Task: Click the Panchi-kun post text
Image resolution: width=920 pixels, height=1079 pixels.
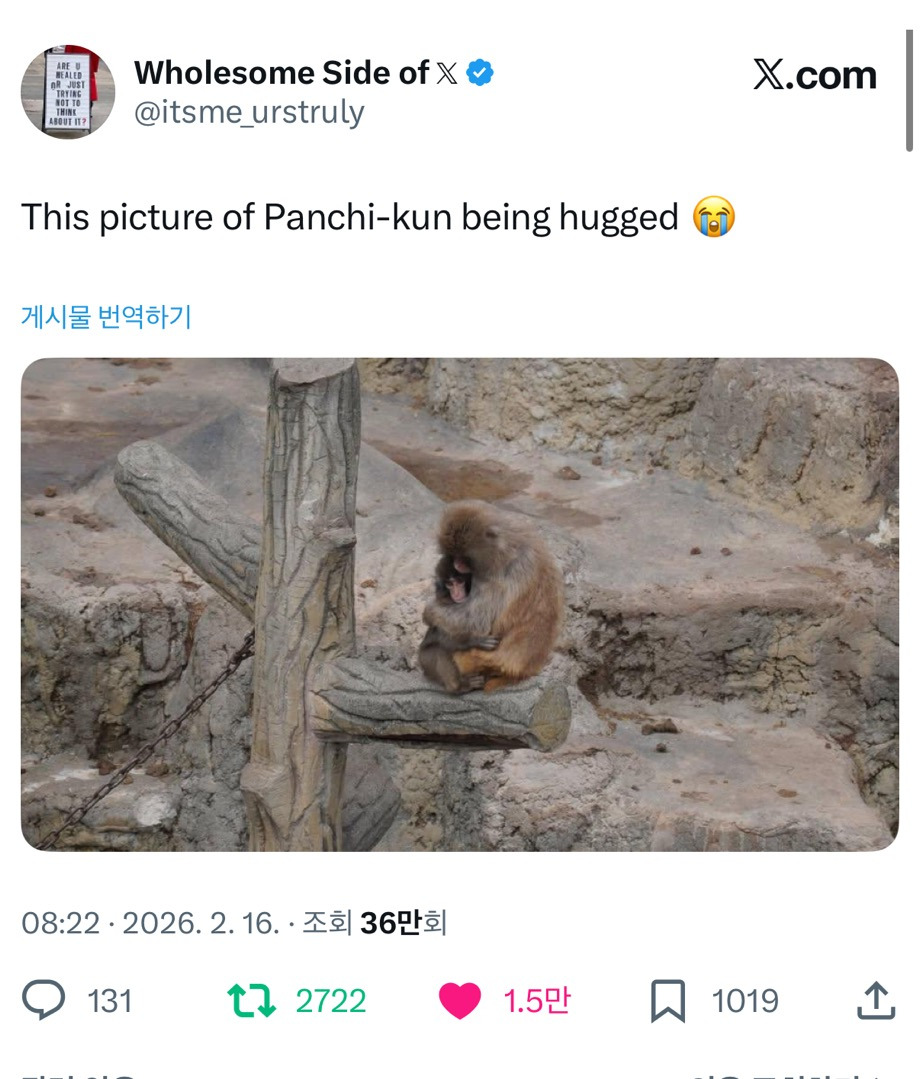Action: (350, 217)
